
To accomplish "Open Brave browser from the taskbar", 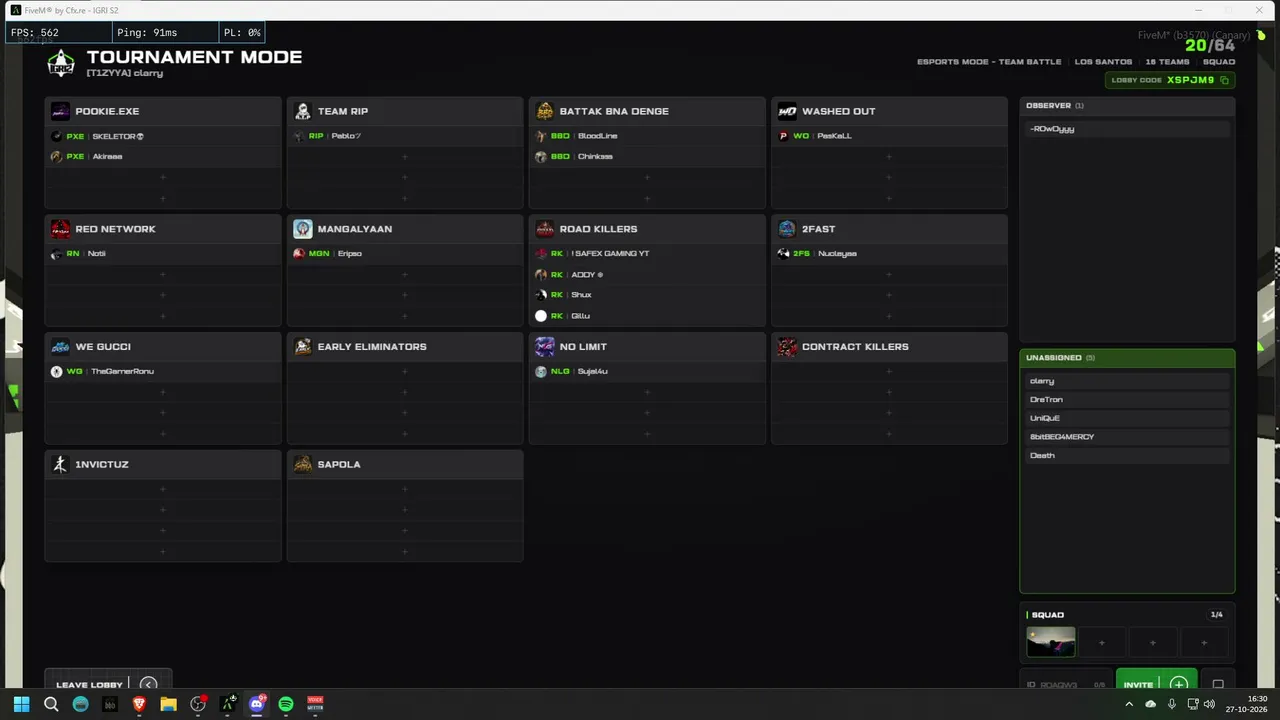I will [x=139, y=704].
